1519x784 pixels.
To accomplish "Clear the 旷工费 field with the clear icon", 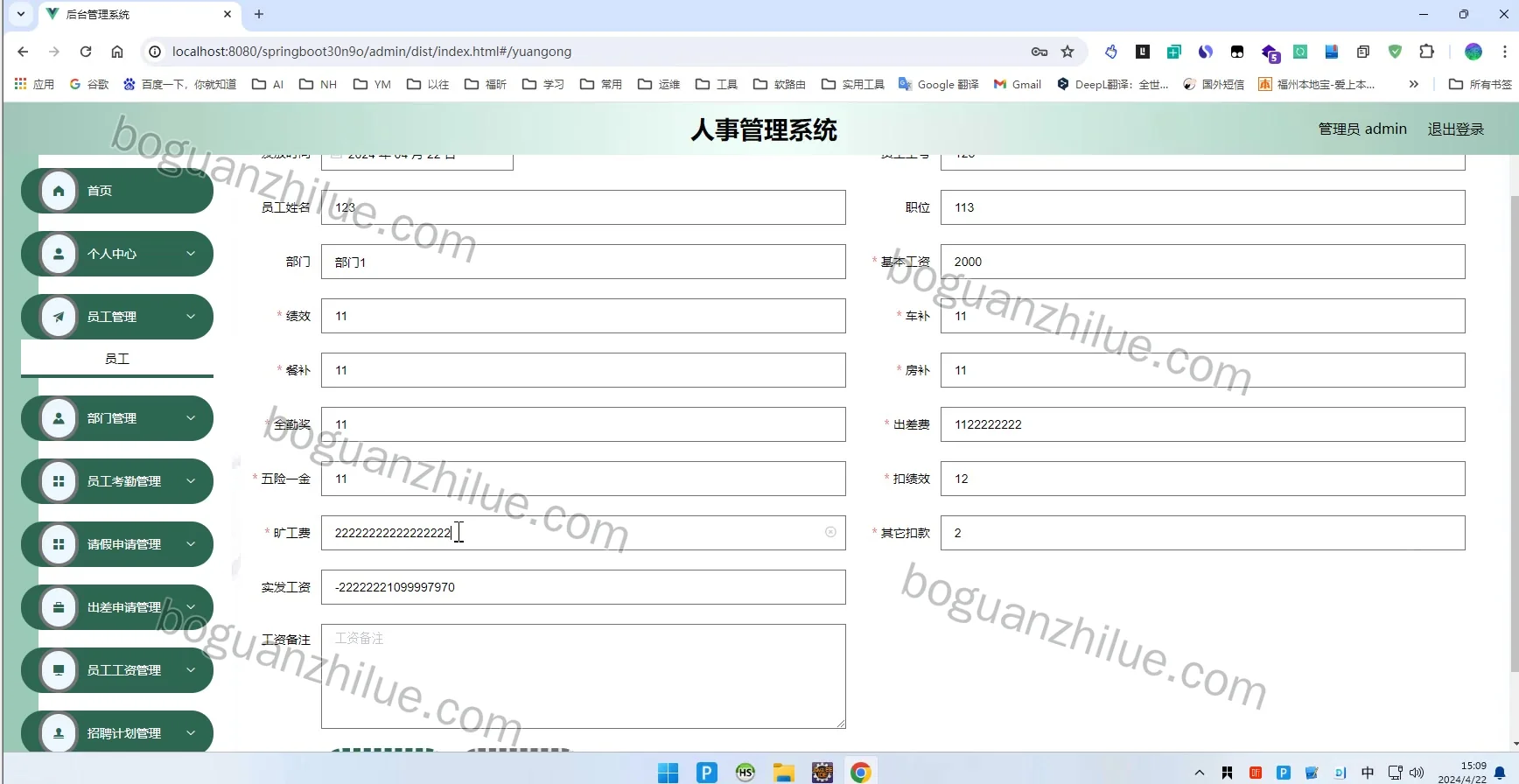I will point(830,532).
